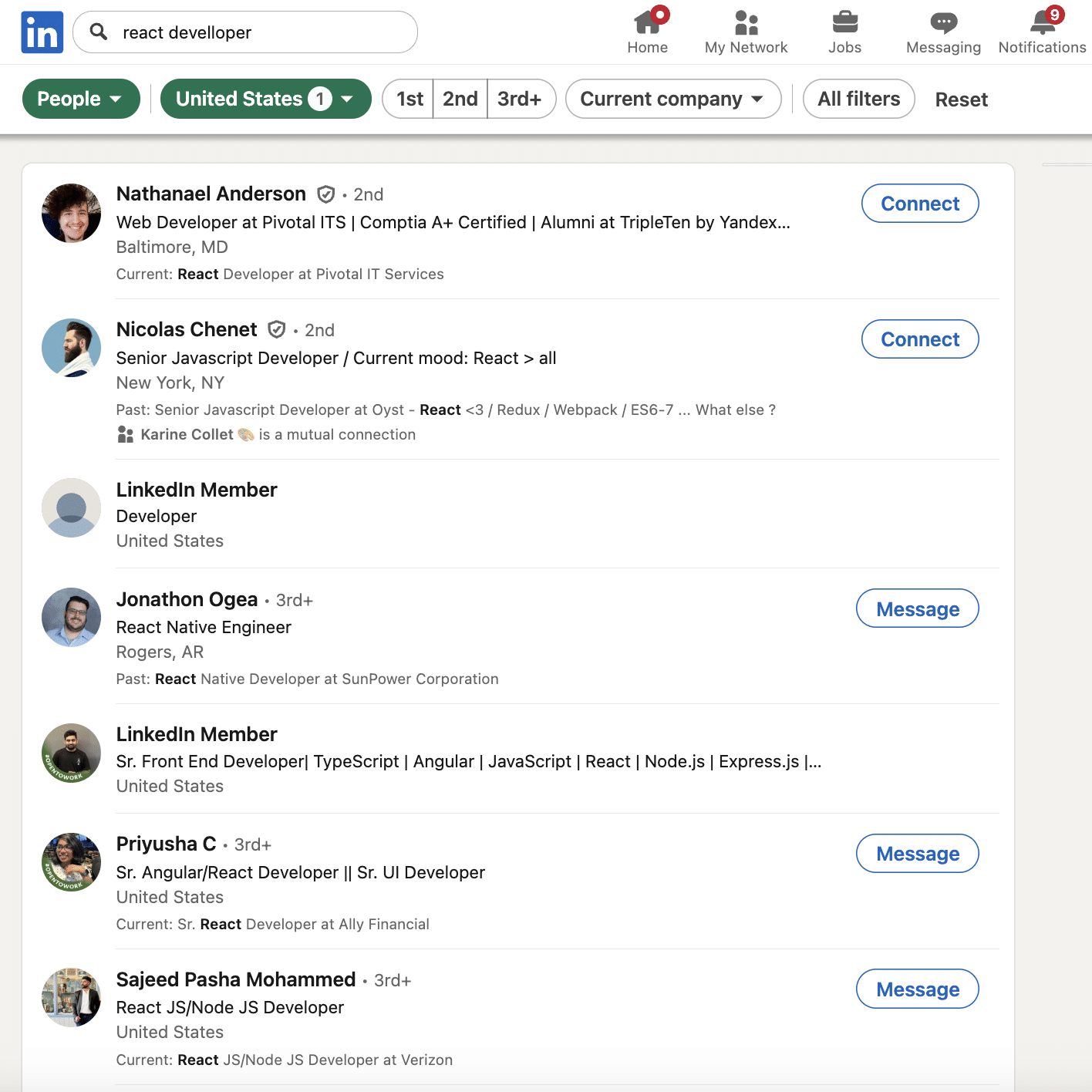The width and height of the screenshot is (1092, 1092).
Task: Click the search magnifier icon
Action: [x=99, y=32]
